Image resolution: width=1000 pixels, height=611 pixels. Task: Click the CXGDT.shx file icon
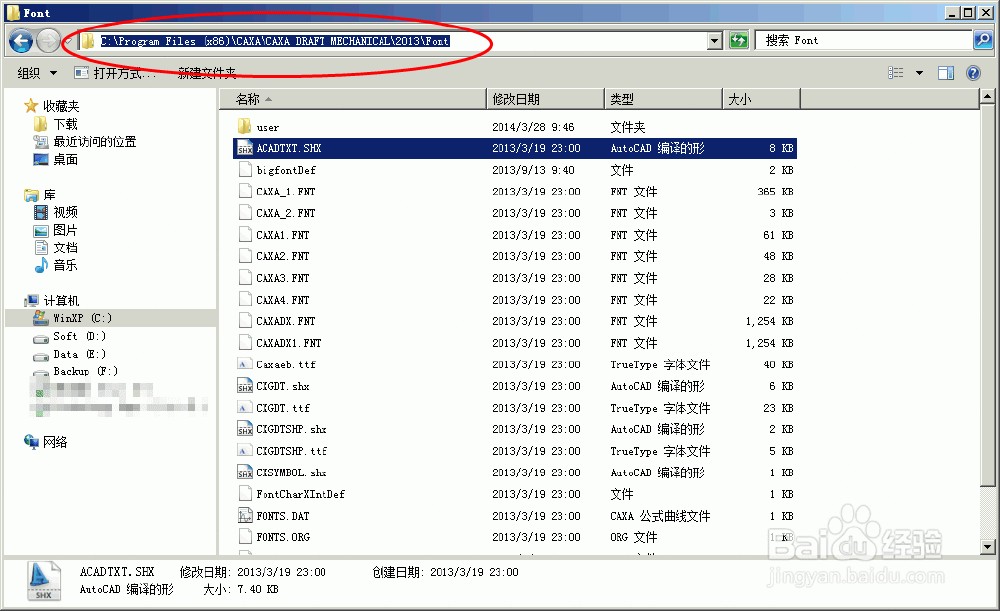pos(245,386)
